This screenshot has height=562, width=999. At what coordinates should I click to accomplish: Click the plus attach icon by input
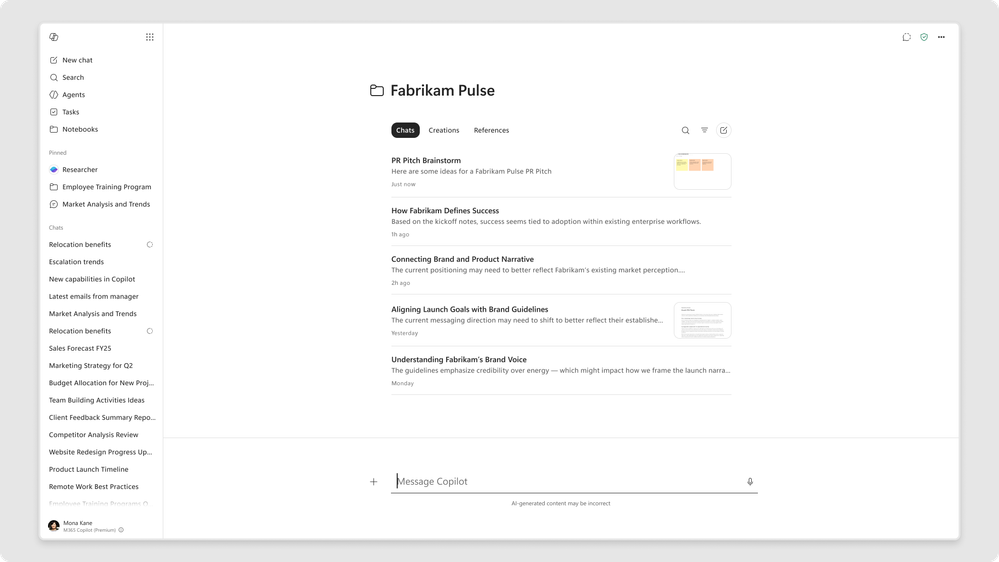point(373,482)
